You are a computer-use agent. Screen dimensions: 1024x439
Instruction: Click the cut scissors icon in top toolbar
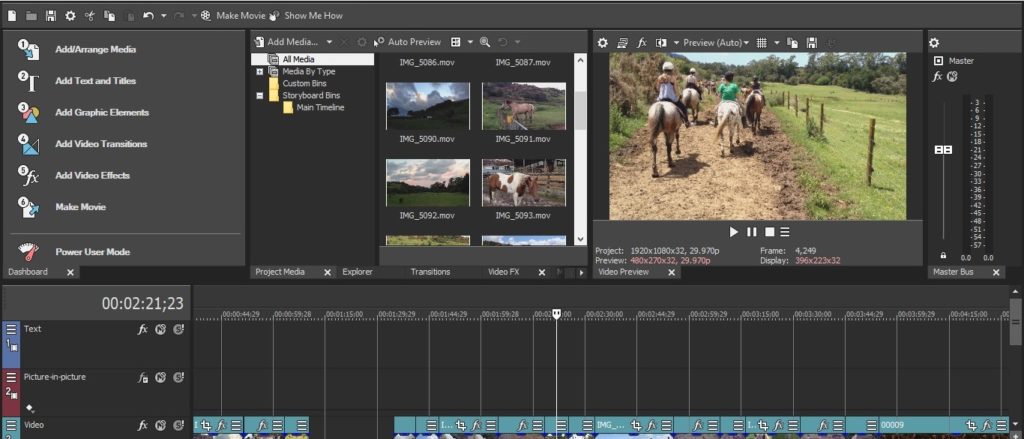89,16
